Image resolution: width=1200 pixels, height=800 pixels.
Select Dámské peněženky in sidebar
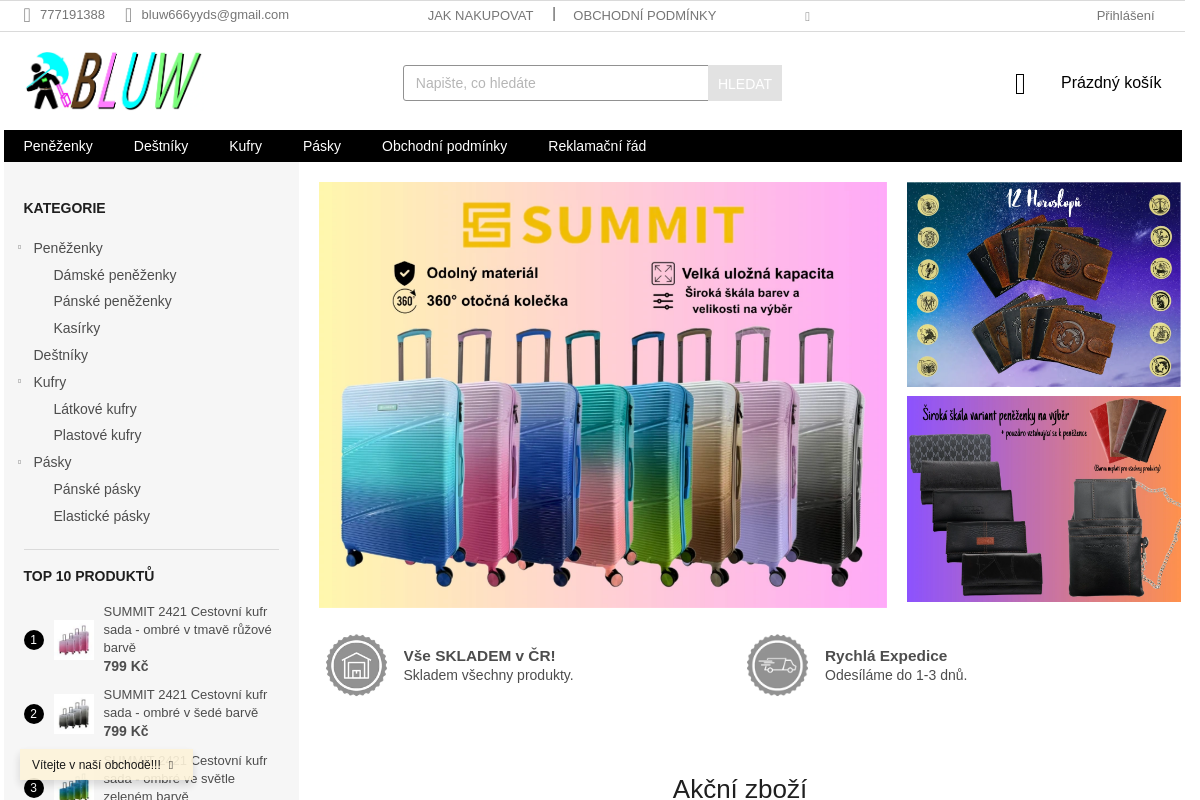(x=115, y=275)
